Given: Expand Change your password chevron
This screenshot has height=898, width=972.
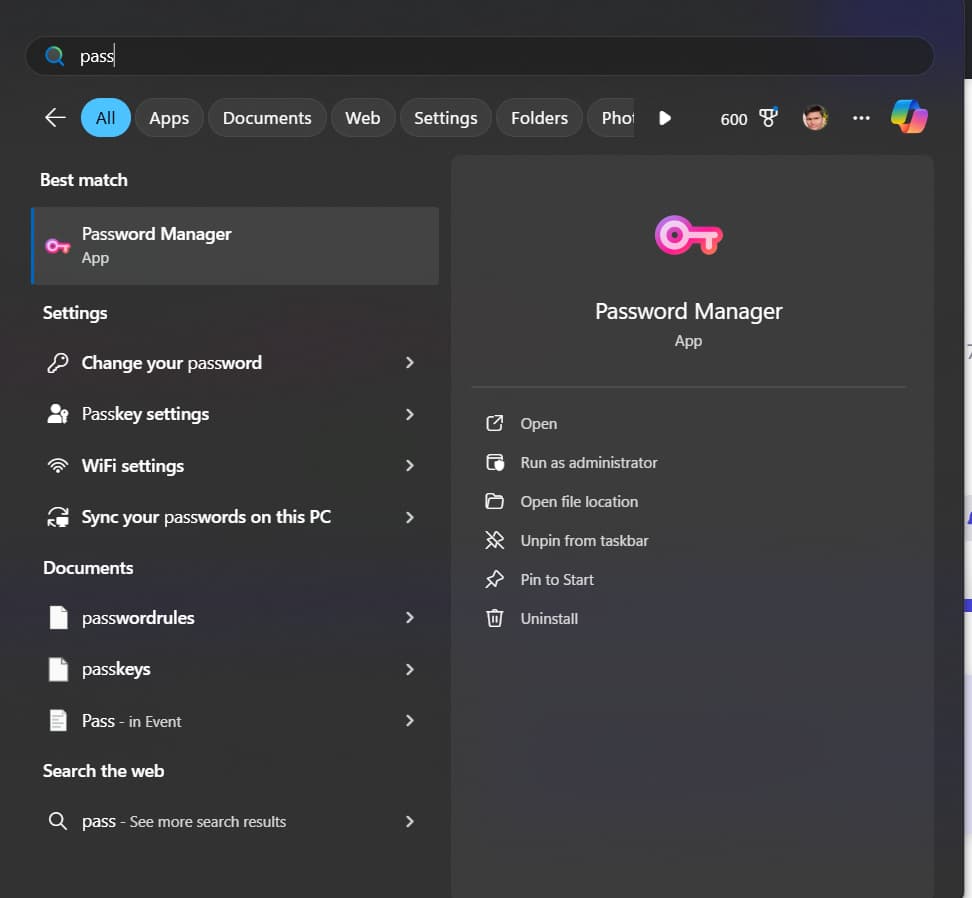Looking at the screenshot, I should [x=410, y=363].
